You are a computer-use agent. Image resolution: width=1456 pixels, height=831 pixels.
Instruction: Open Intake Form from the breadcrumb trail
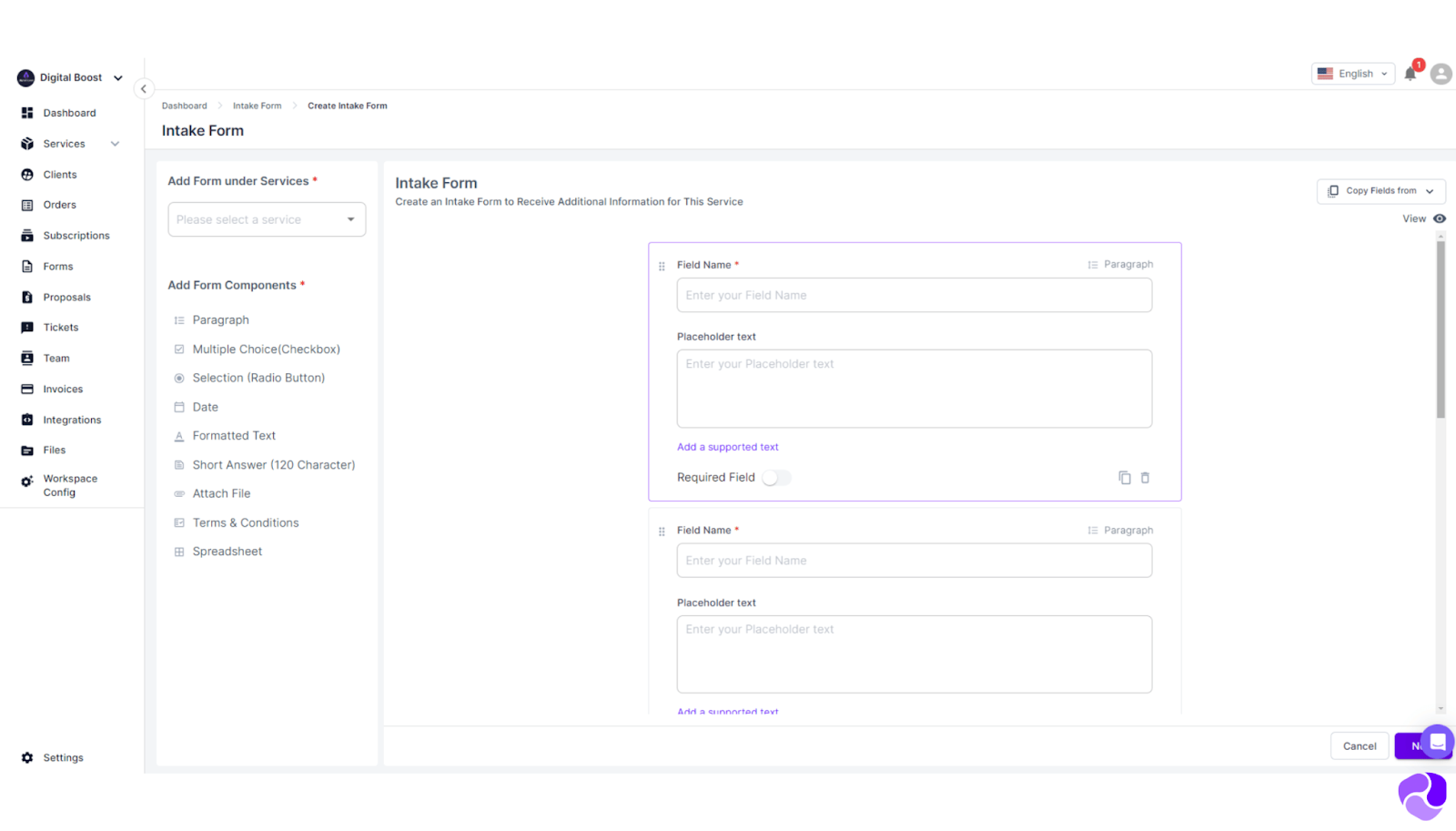pyautogui.click(x=258, y=106)
